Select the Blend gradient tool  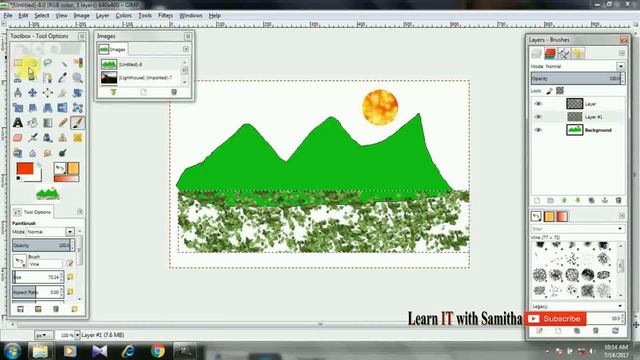[48, 122]
